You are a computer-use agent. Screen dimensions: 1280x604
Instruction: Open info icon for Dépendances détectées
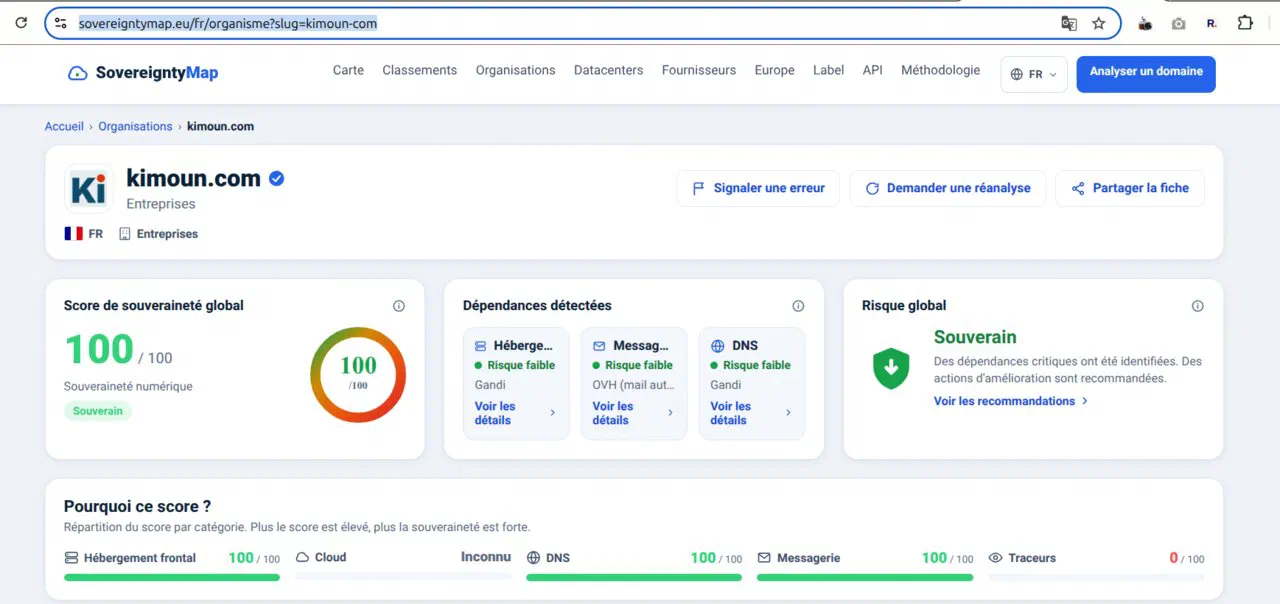point(798,306)
